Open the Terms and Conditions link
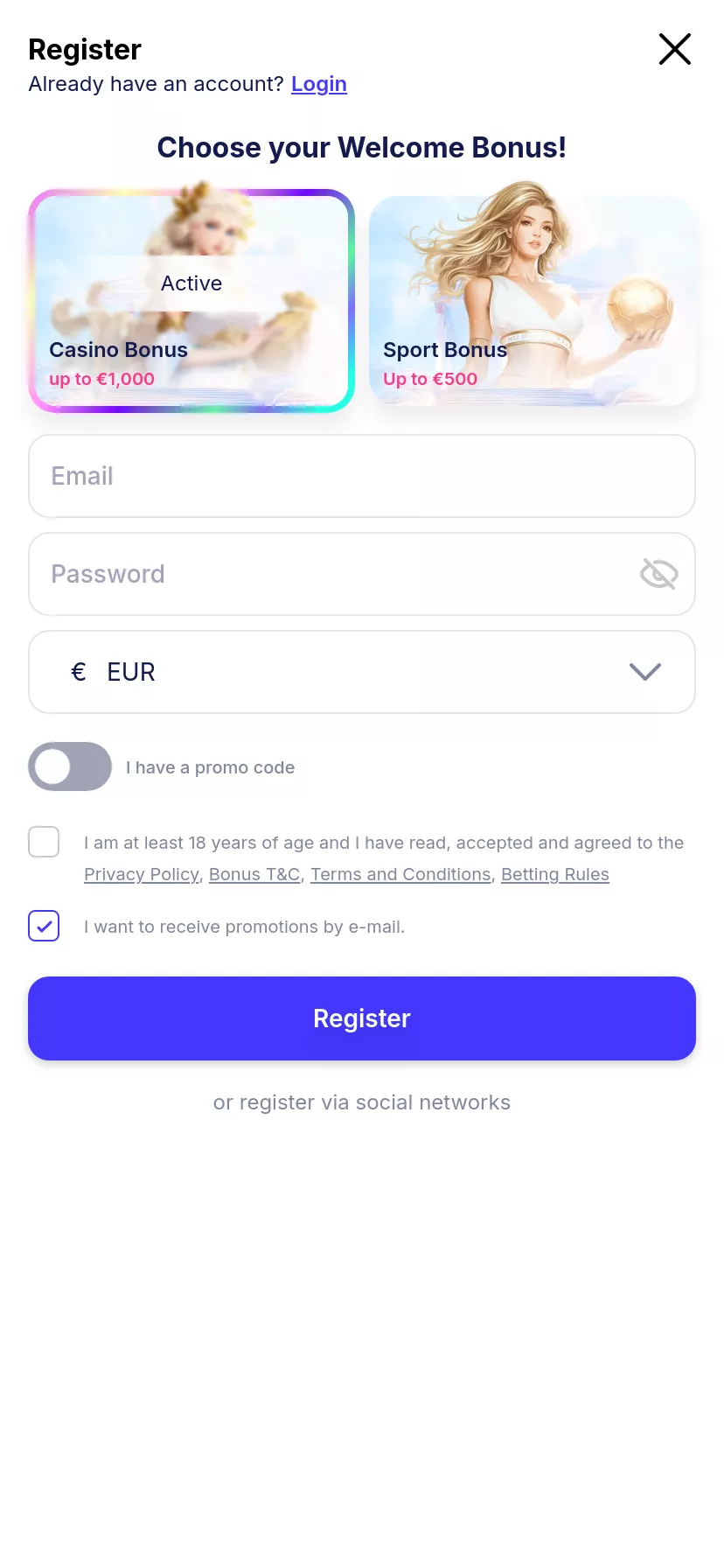The width and height of the screenshot is (724, 1568). point(400,874)
